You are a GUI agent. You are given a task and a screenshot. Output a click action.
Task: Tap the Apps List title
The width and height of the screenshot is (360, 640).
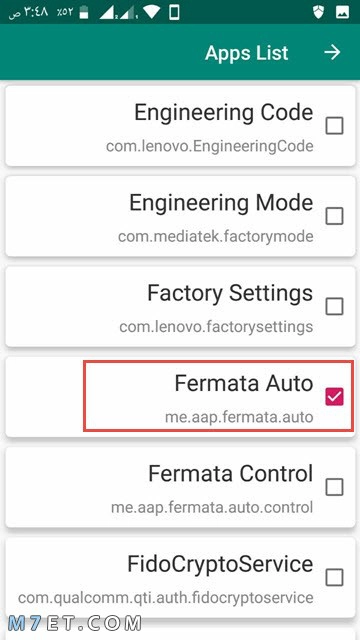point(247,53)
